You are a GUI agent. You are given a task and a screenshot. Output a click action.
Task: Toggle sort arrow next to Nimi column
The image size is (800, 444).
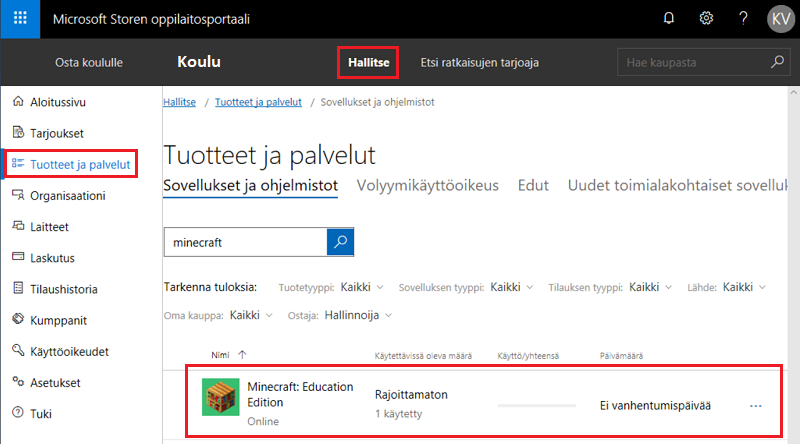tap(242, 355)
